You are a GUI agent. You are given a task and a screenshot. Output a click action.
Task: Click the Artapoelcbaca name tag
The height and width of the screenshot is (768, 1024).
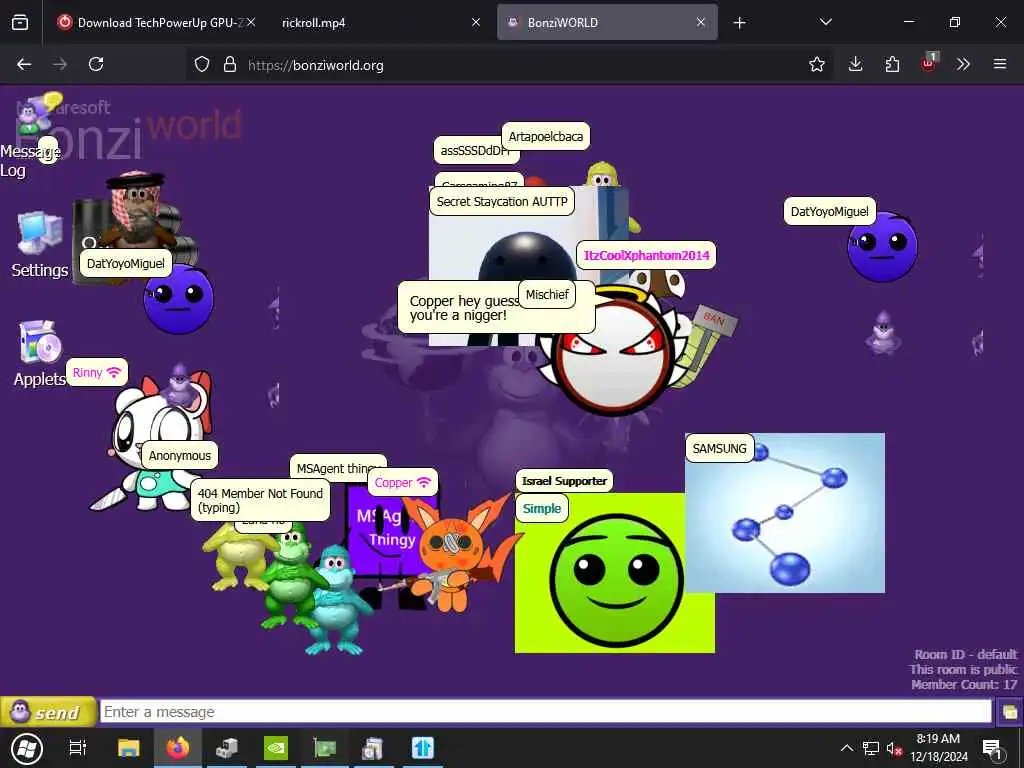(x=545, y=136)
